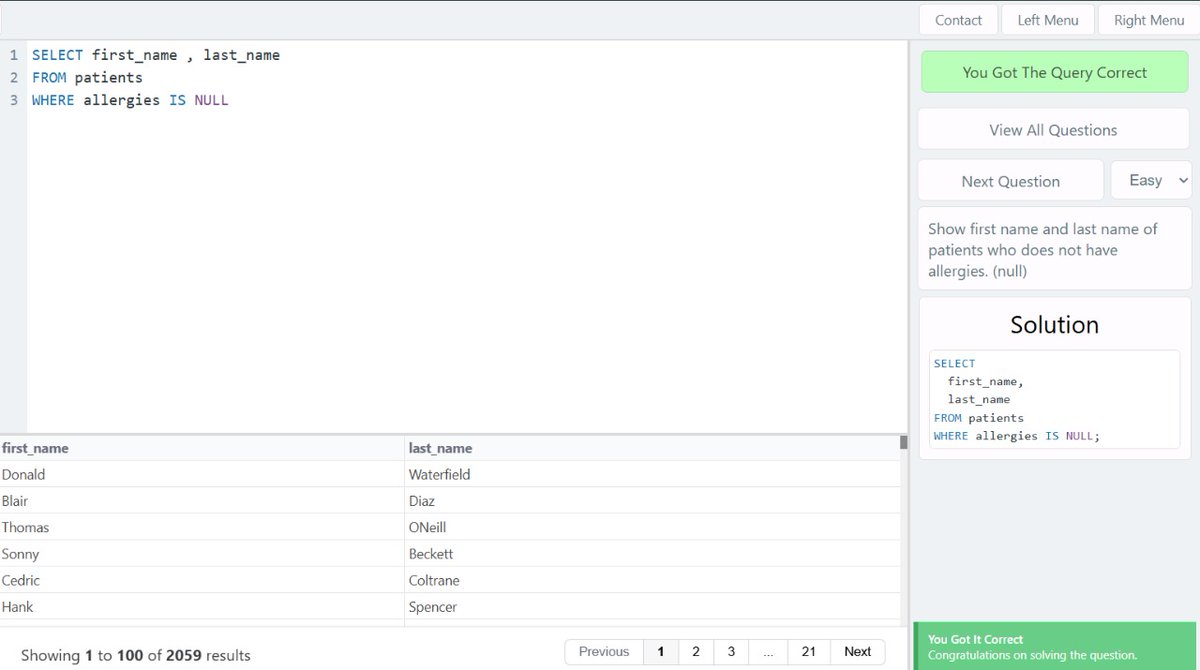Click the Blair cell
Viewport: 1200px width, 670px height.
click(202, 500)
